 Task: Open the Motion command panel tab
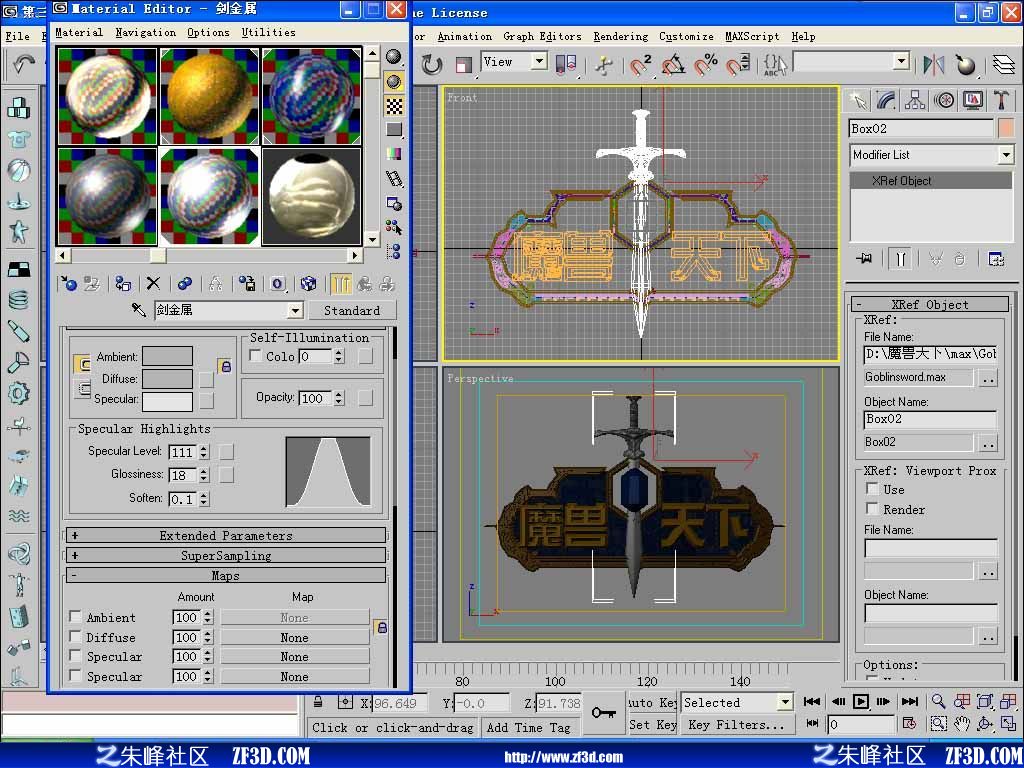944,100
